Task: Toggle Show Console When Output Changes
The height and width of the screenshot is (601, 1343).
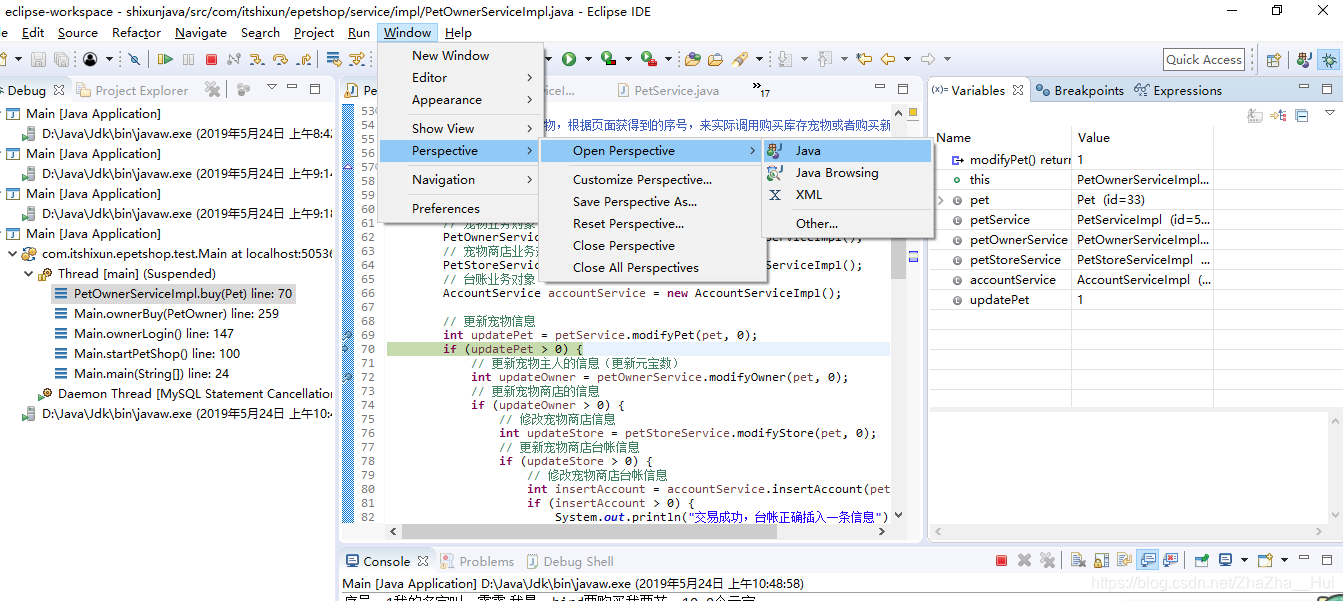Action: click(x=1147, y=560)
